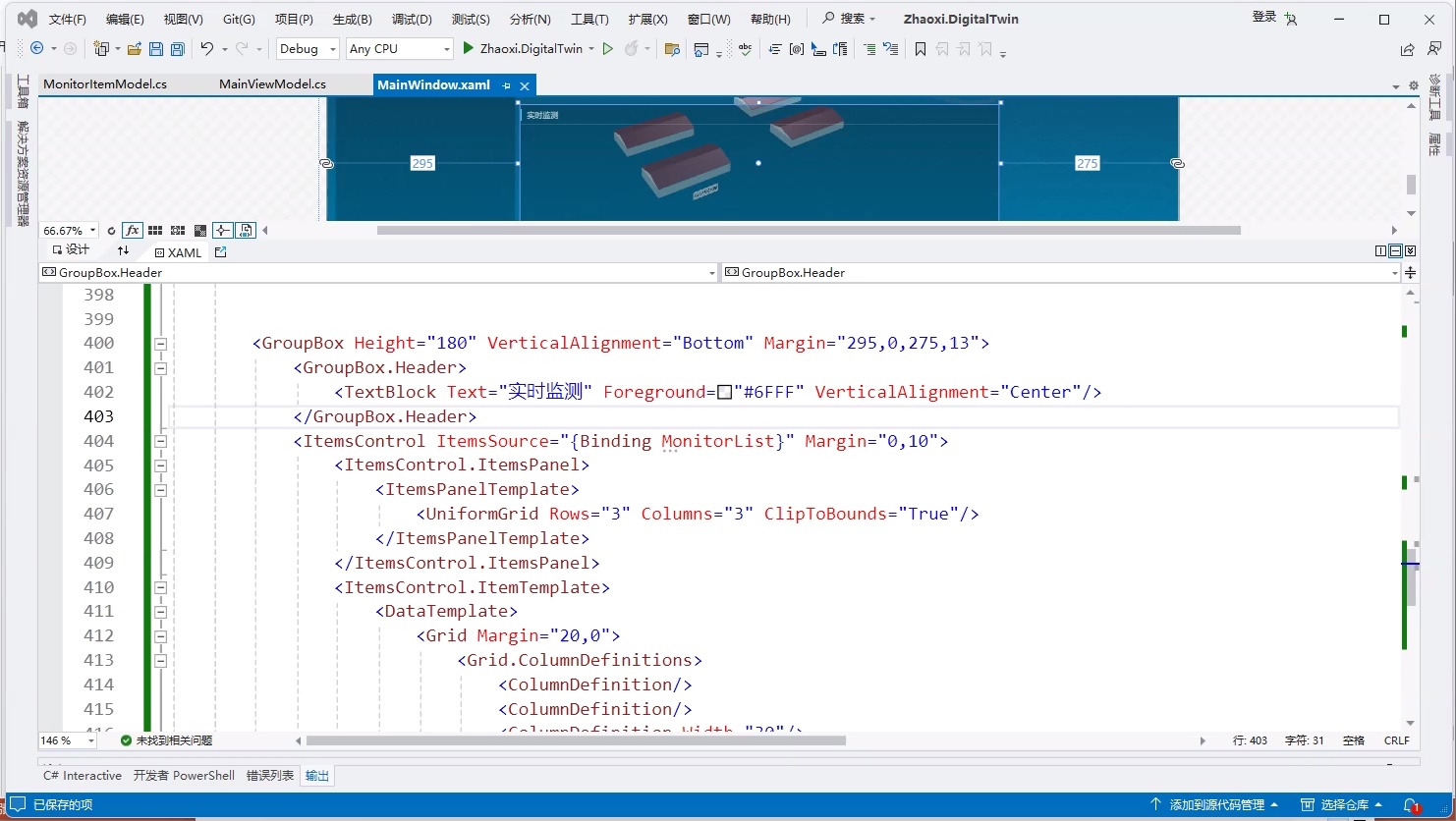This screenshot has width=1456, height=821.
Task: Open the Any CPU platform dropdown
Action: pyautogui.click(x=399, y=49)
